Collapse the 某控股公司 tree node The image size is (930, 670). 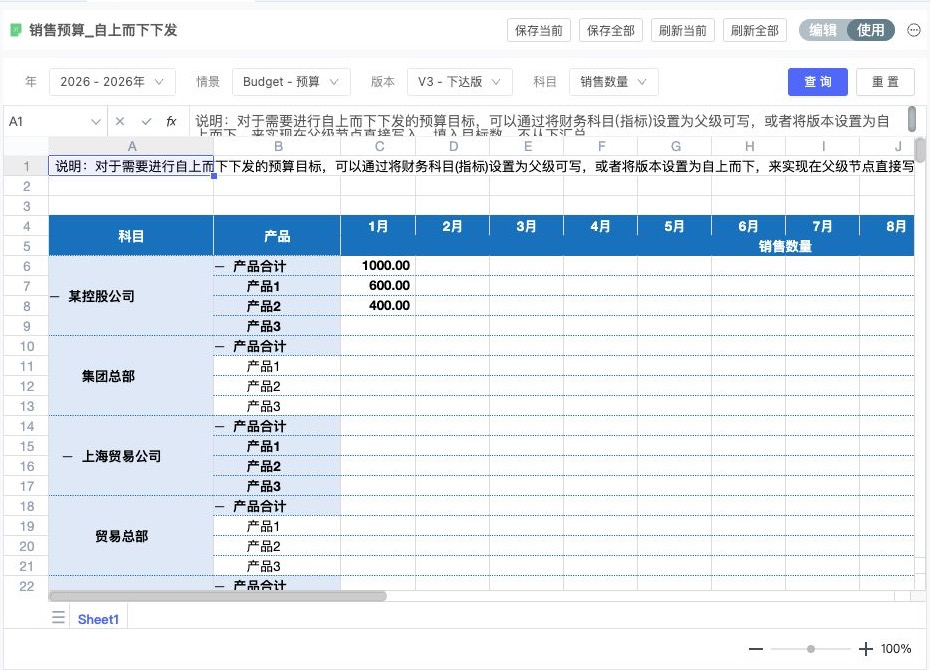[55, 296]
